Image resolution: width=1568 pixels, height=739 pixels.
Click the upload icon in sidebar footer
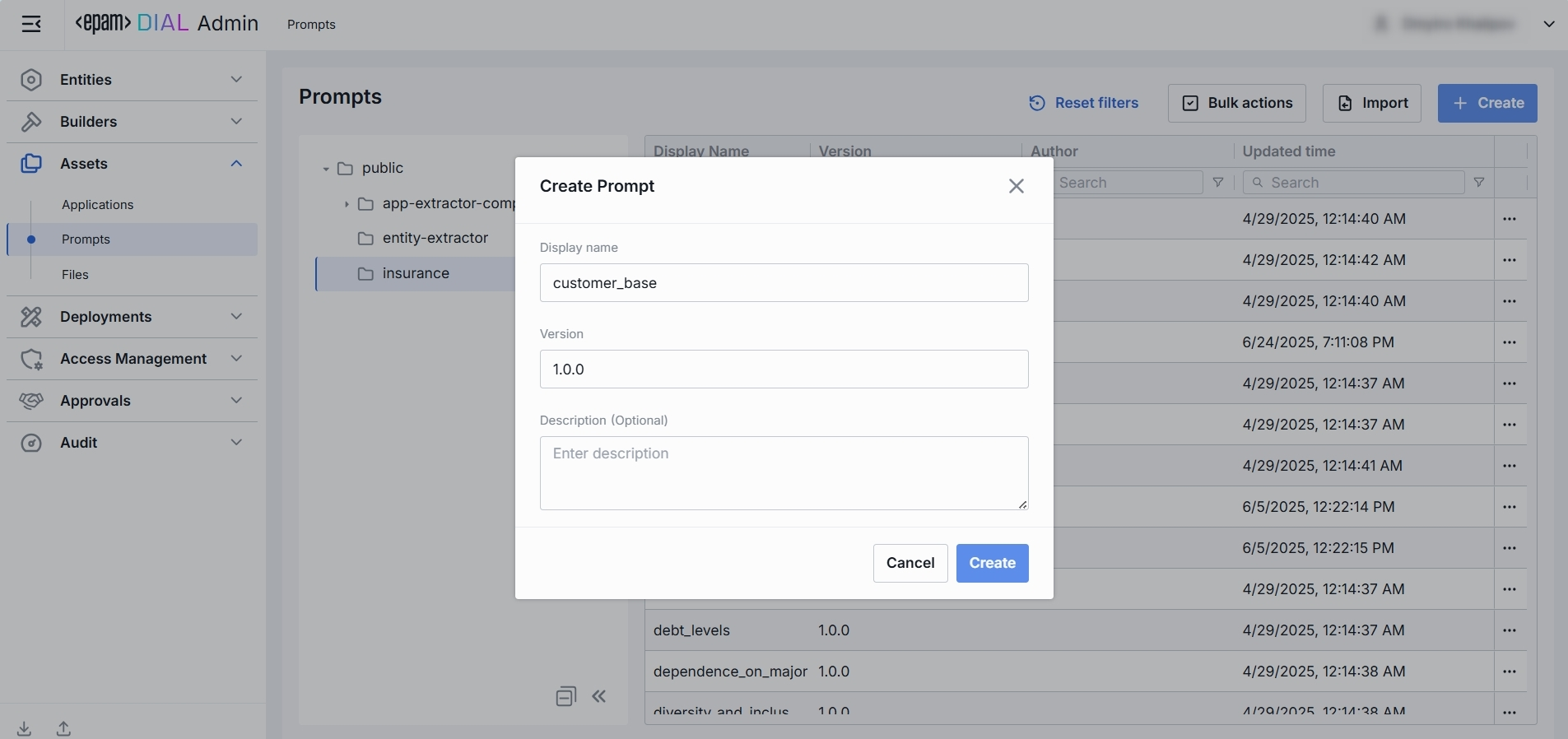63,729
